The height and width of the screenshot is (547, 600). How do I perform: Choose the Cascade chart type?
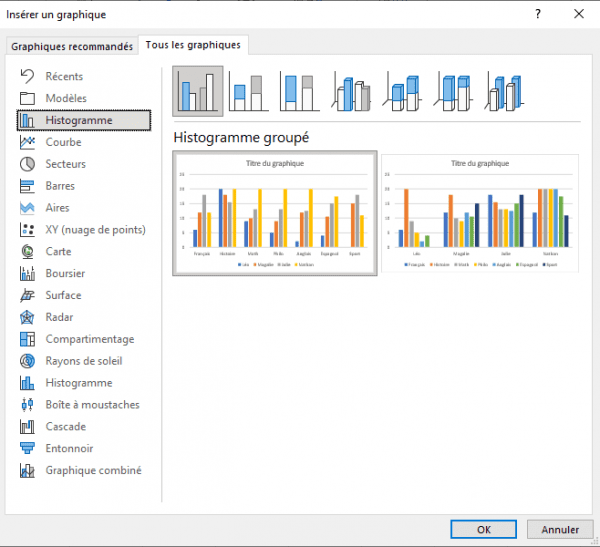(x=84, y=426)
